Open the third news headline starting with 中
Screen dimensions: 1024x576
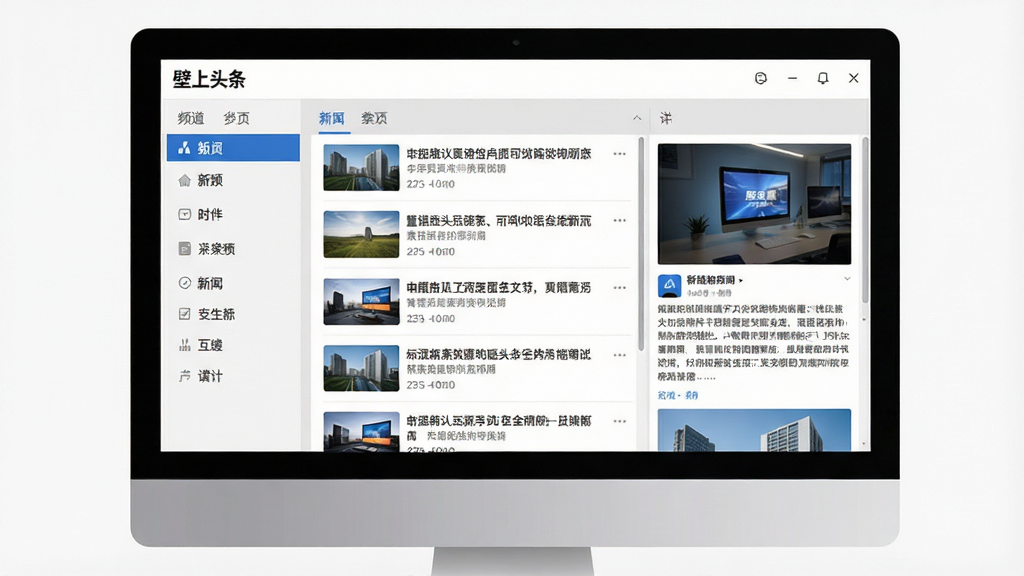point(499,288)
